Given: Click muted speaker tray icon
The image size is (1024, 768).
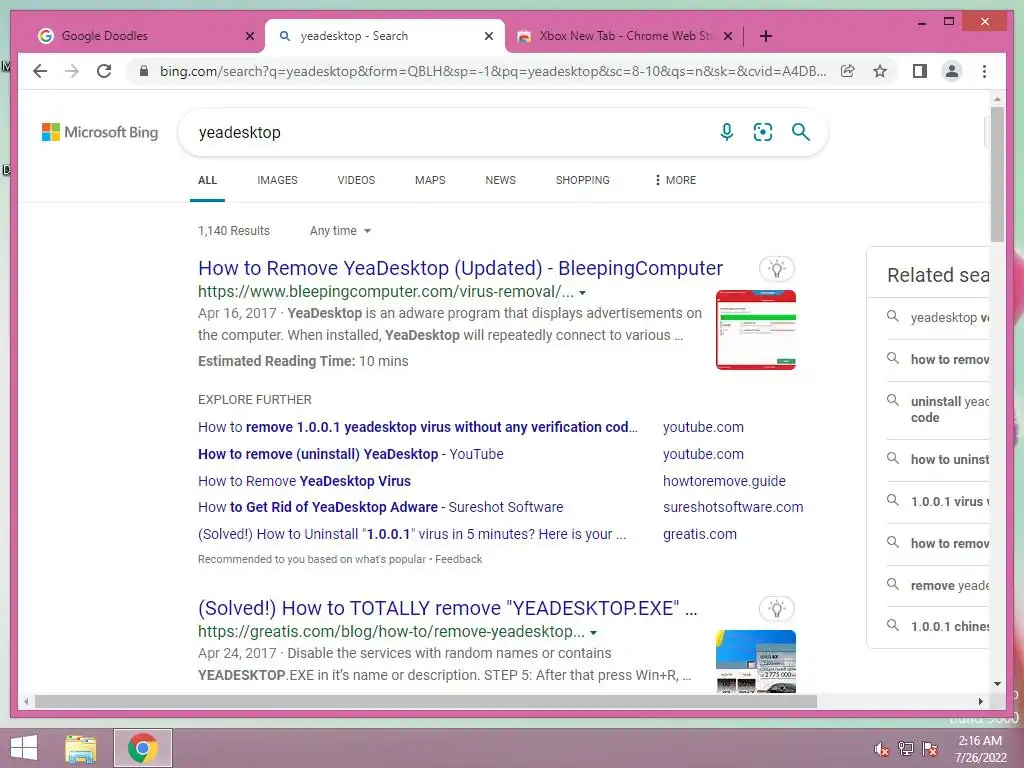Looking at the screenshot, I should 881,748.
